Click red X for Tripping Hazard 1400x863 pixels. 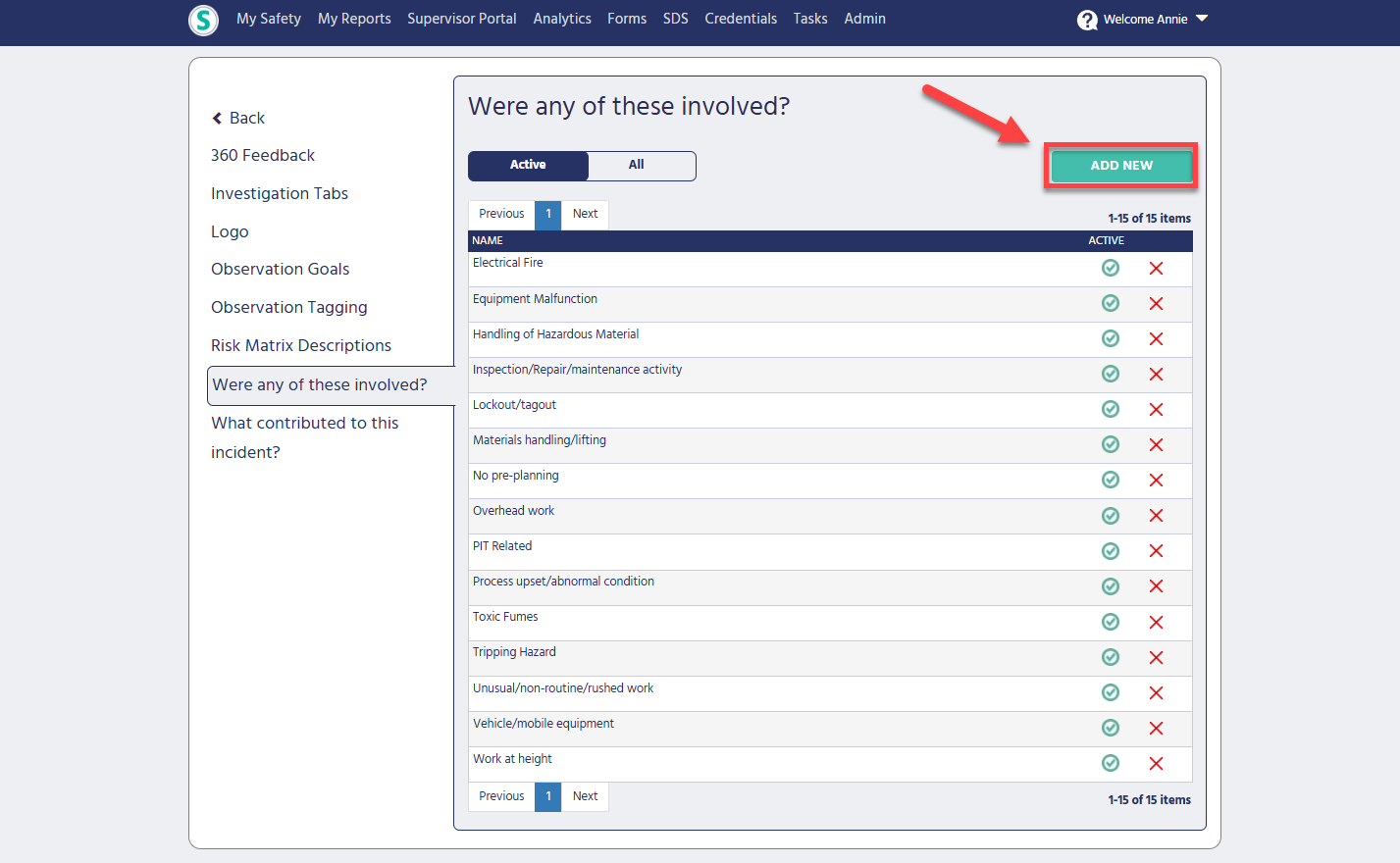click(1156, 658)
